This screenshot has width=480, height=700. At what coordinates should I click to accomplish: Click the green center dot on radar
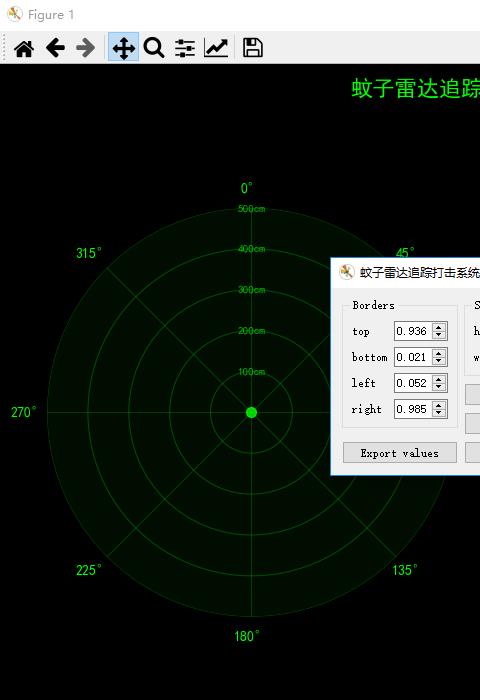click(251, 412)
